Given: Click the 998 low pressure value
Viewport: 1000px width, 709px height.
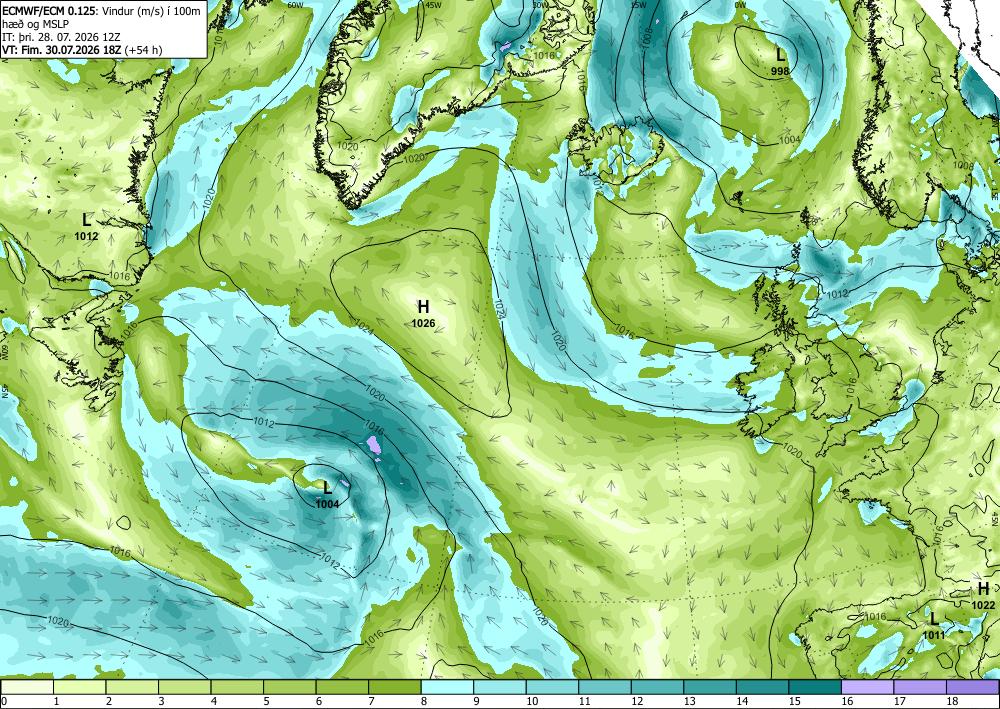Looking at the screenshot, I should (781, 71).
